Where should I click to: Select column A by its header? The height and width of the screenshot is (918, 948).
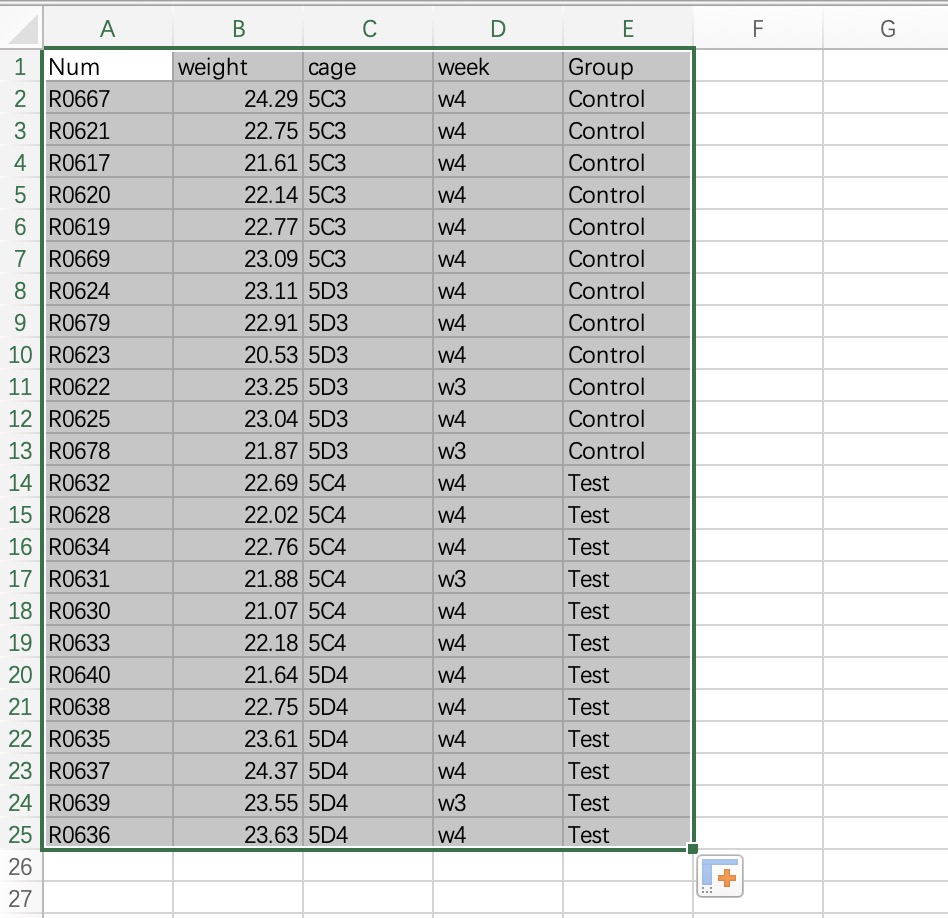108,30
